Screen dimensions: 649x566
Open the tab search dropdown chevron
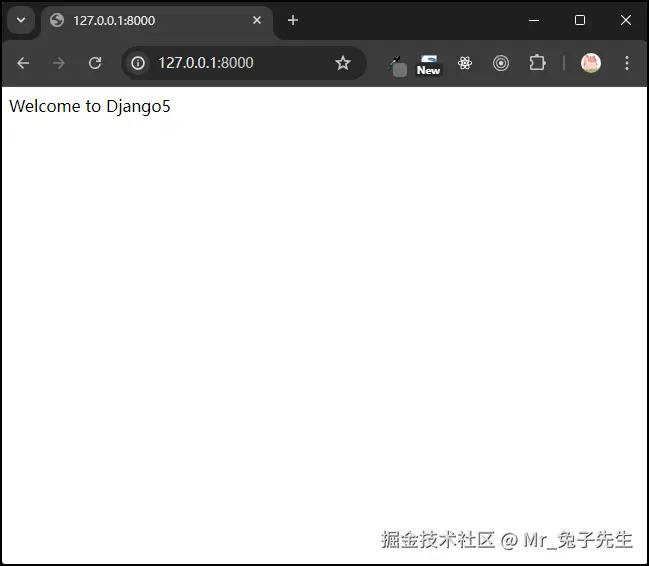(x=21, y=20)
